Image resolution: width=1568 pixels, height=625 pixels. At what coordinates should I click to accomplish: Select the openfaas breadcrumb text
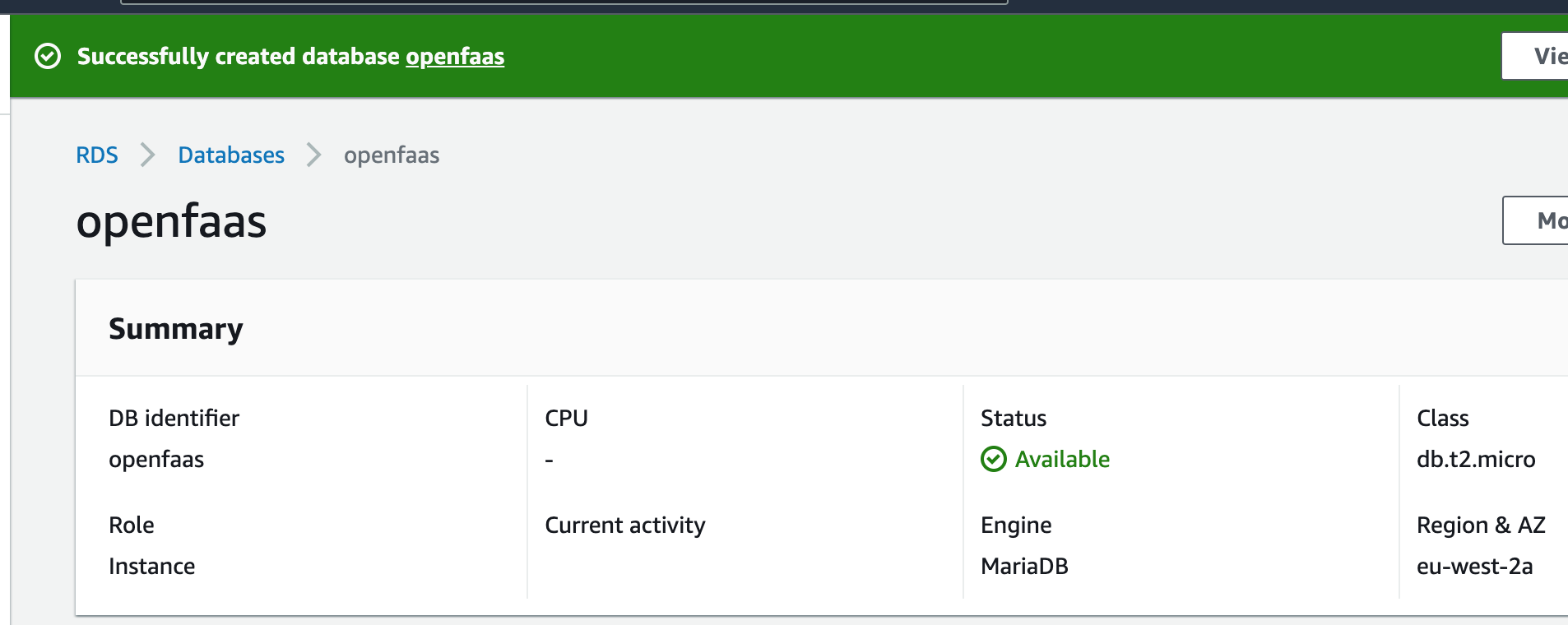pos(392,155)
